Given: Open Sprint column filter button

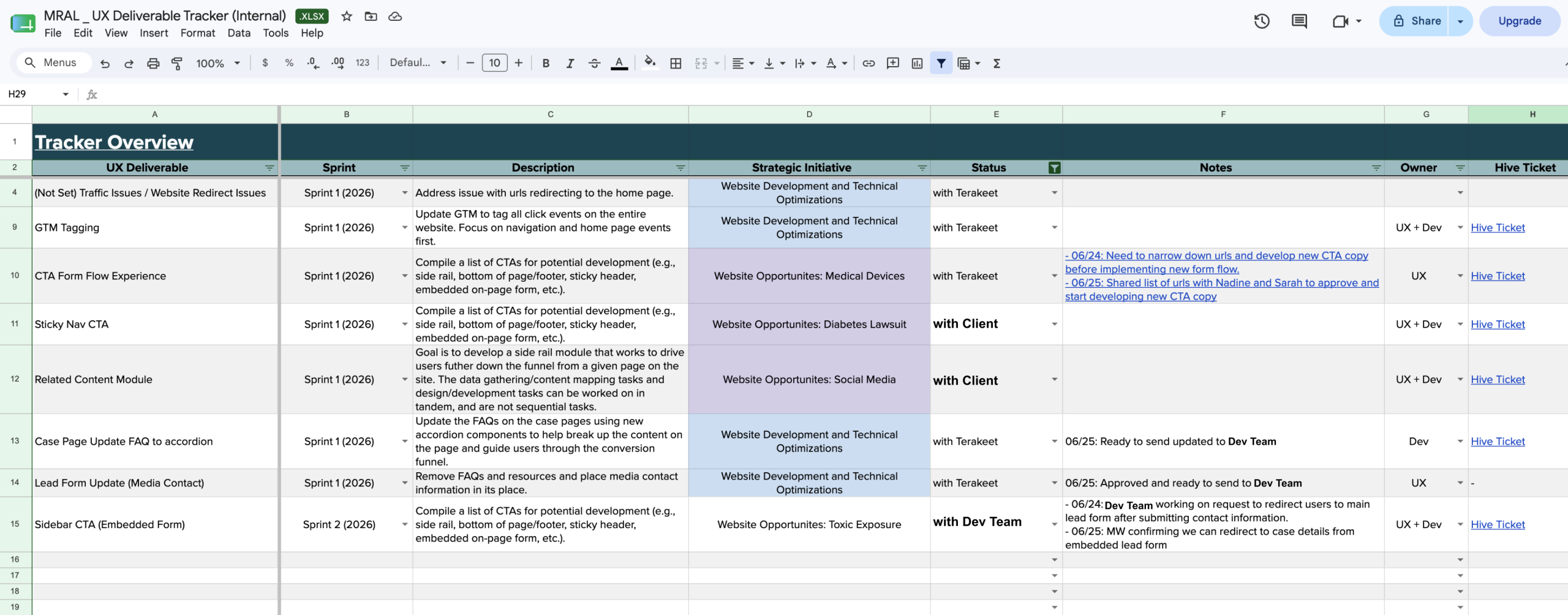Looking at the screenshot, I should click(x=404, y=168).
